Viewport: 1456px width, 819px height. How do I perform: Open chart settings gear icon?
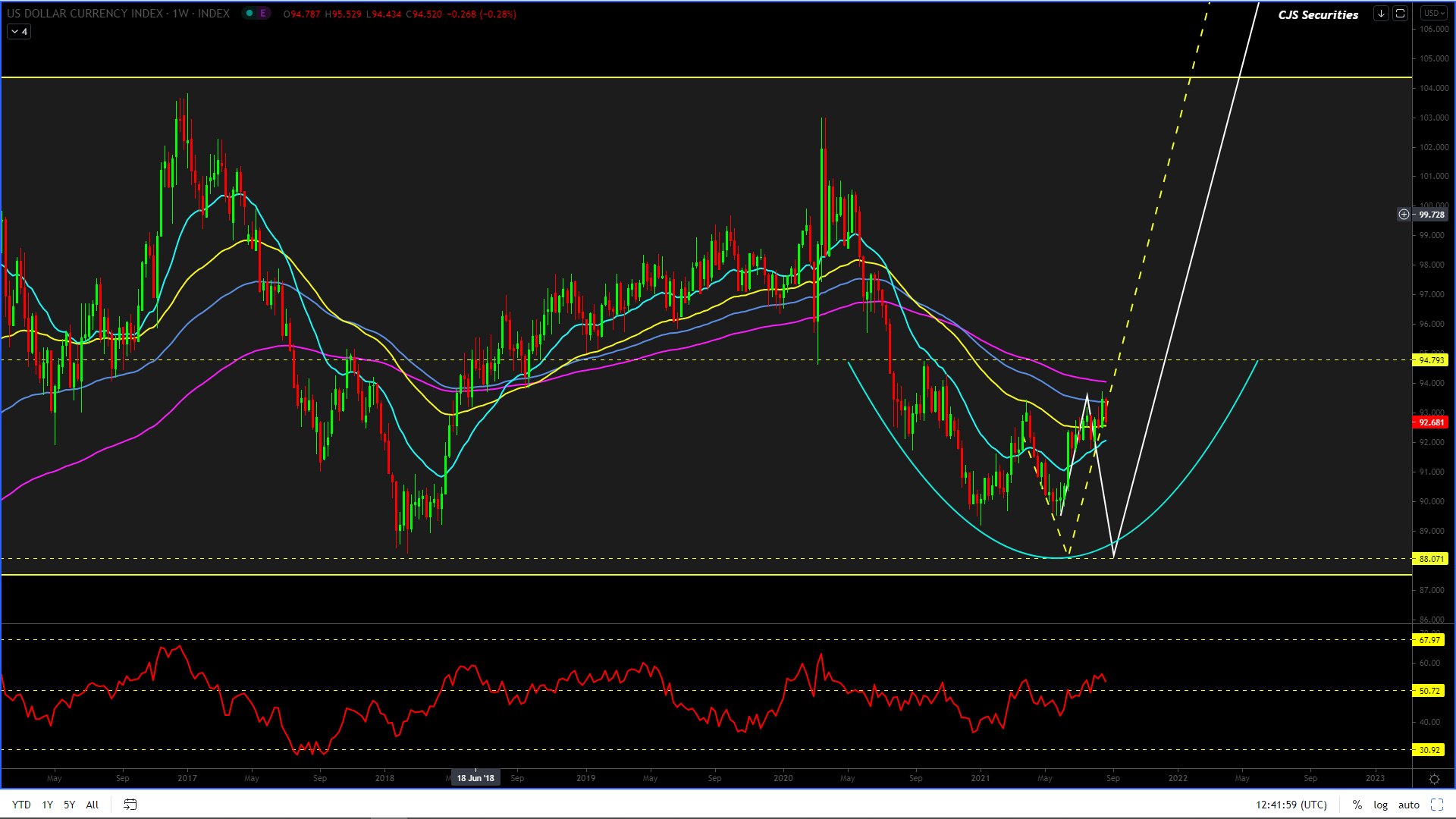(x=1434, y=779)
